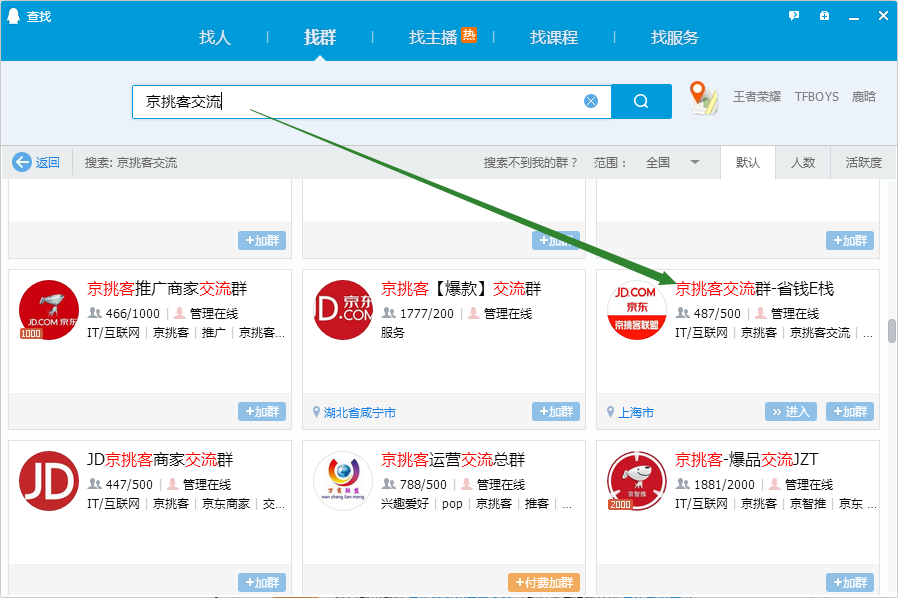Open the feedback speech bubble icon
The width and height of the screenshot is (898, 598).
tap(794, 15)
